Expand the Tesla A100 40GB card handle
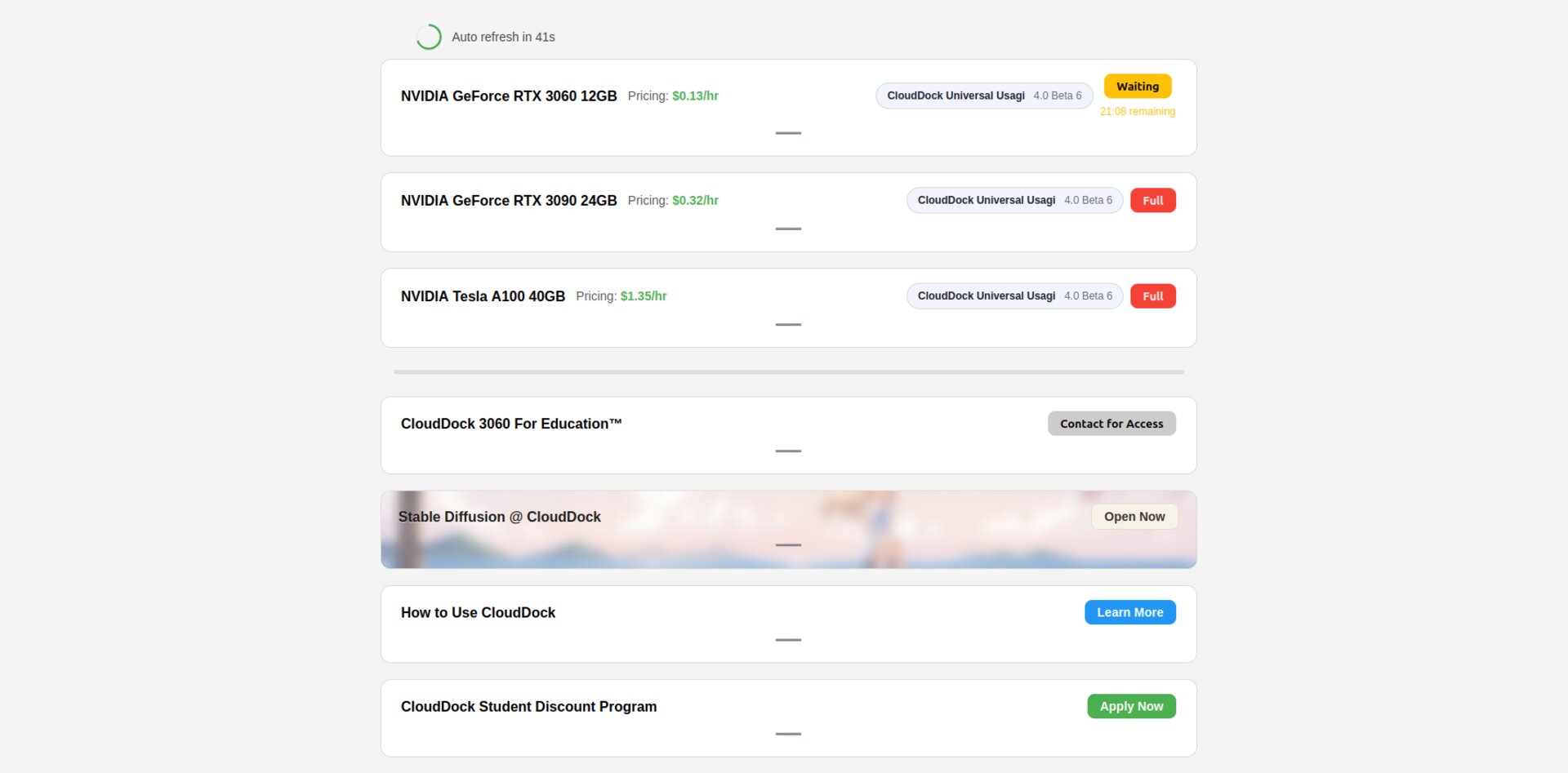Viewport: 1568px width, 773px height. 788,325
